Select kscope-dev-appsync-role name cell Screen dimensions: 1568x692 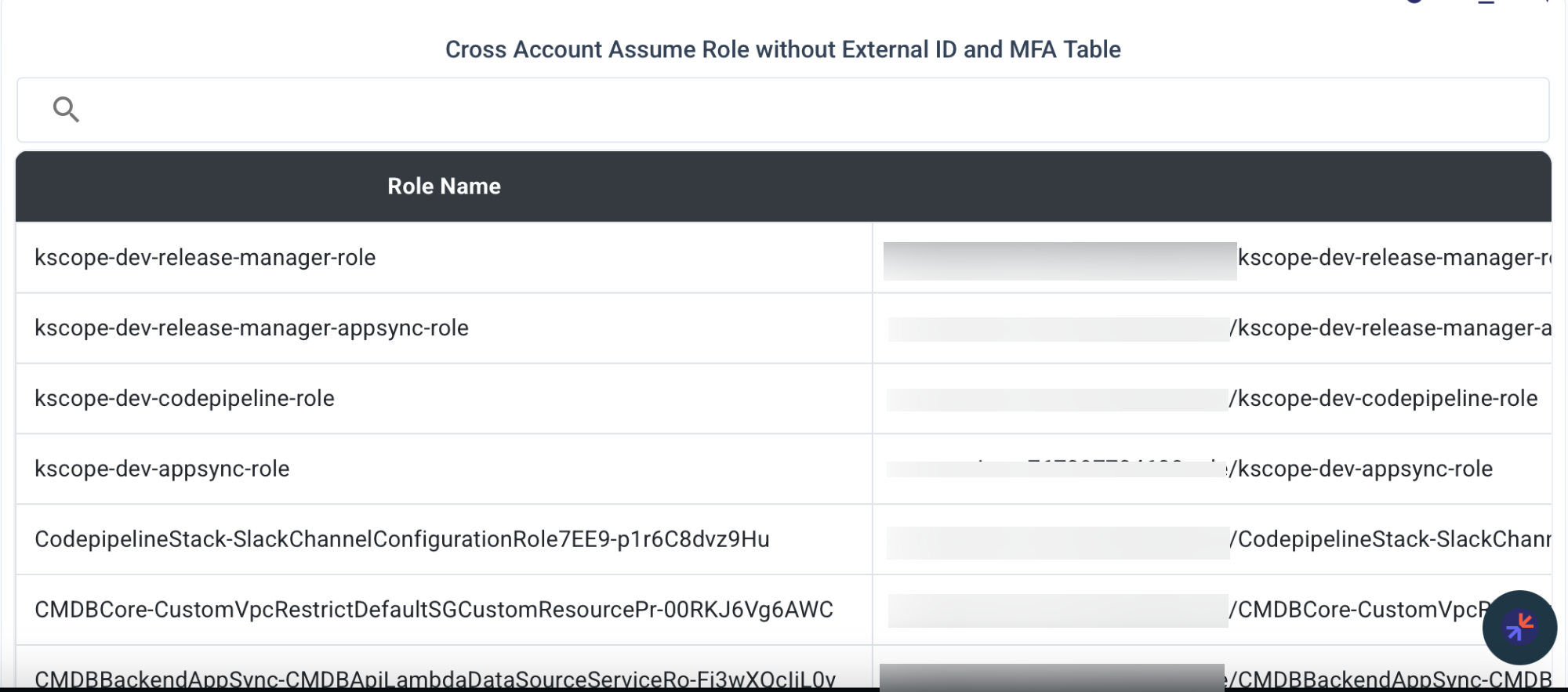coord(162,469)
